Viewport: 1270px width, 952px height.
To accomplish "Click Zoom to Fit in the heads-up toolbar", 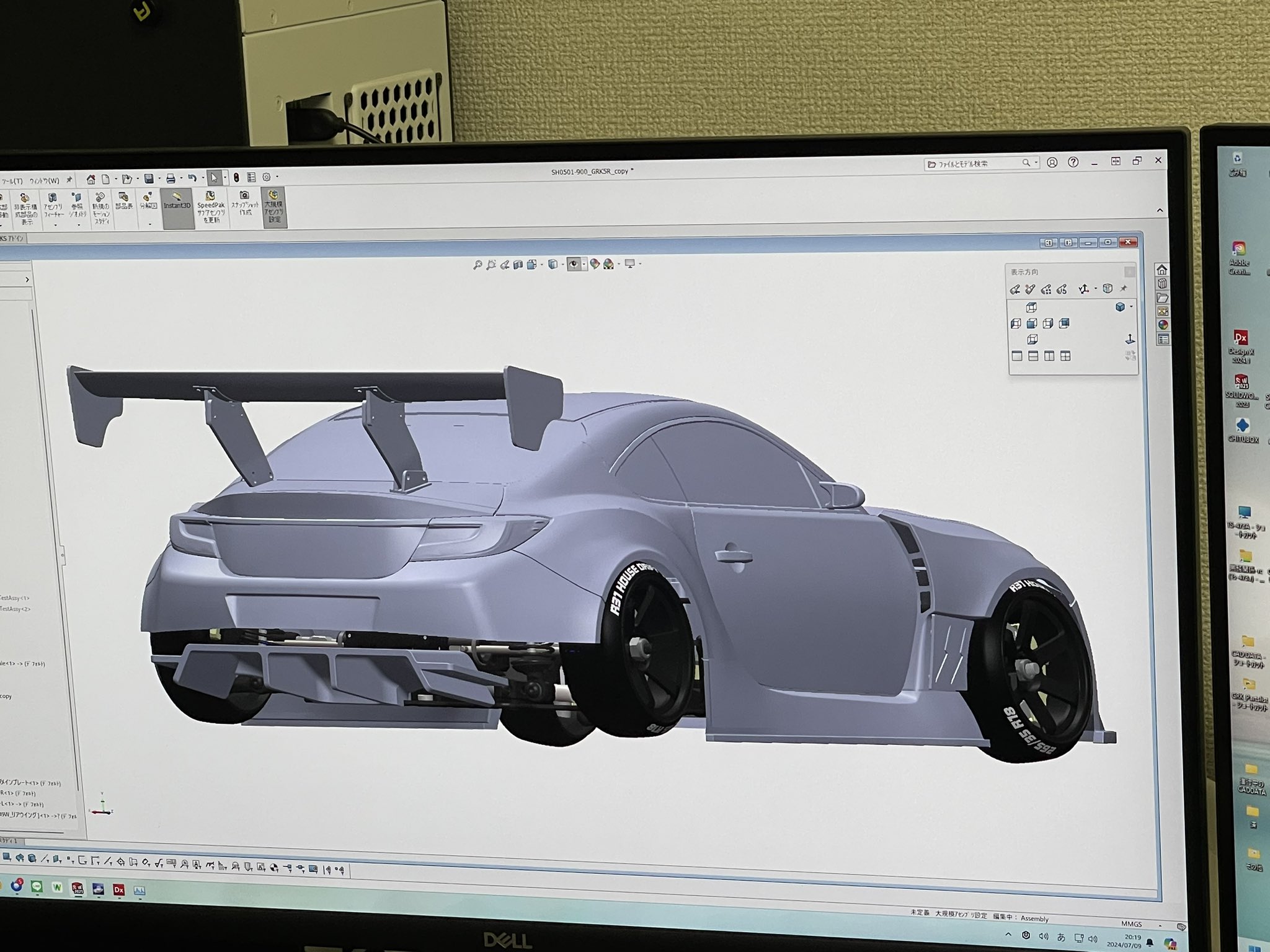I will [x=477, y=265].
